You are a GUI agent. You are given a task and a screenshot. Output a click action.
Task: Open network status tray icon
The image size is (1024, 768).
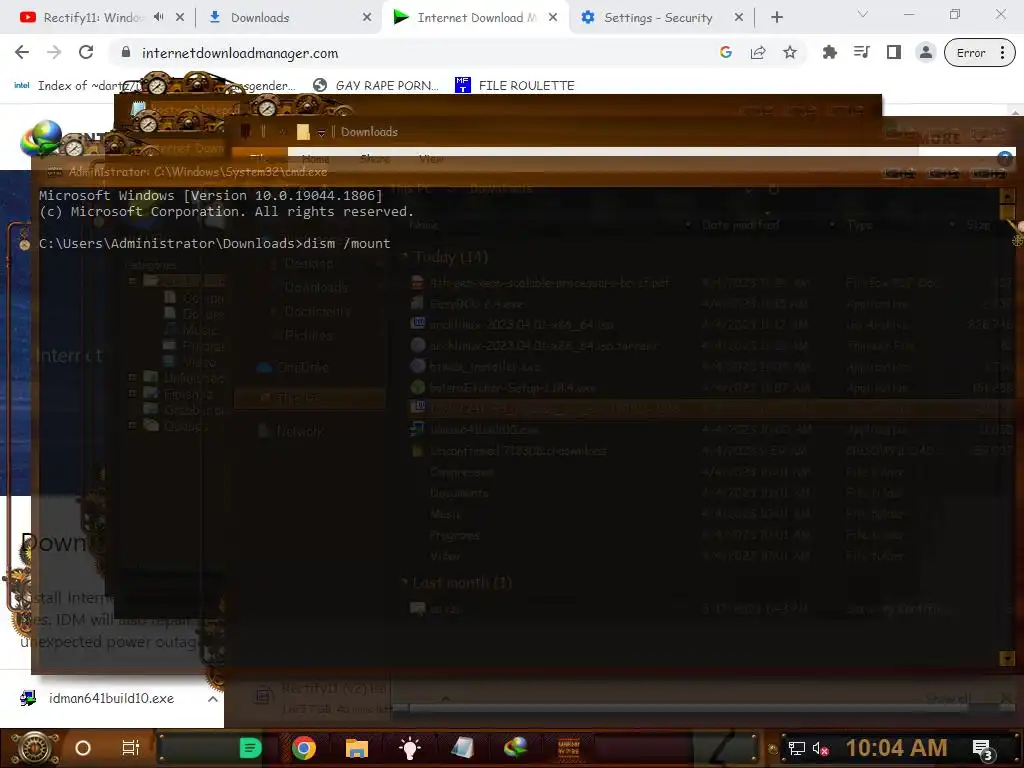pyautogui.click(x=796, y=748)
